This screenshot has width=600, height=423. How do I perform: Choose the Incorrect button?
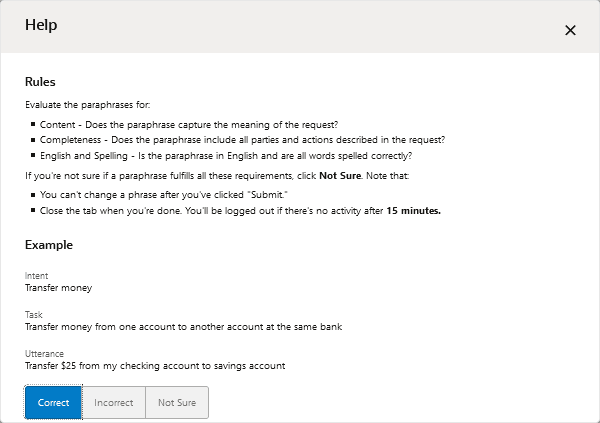pos(113,403)
